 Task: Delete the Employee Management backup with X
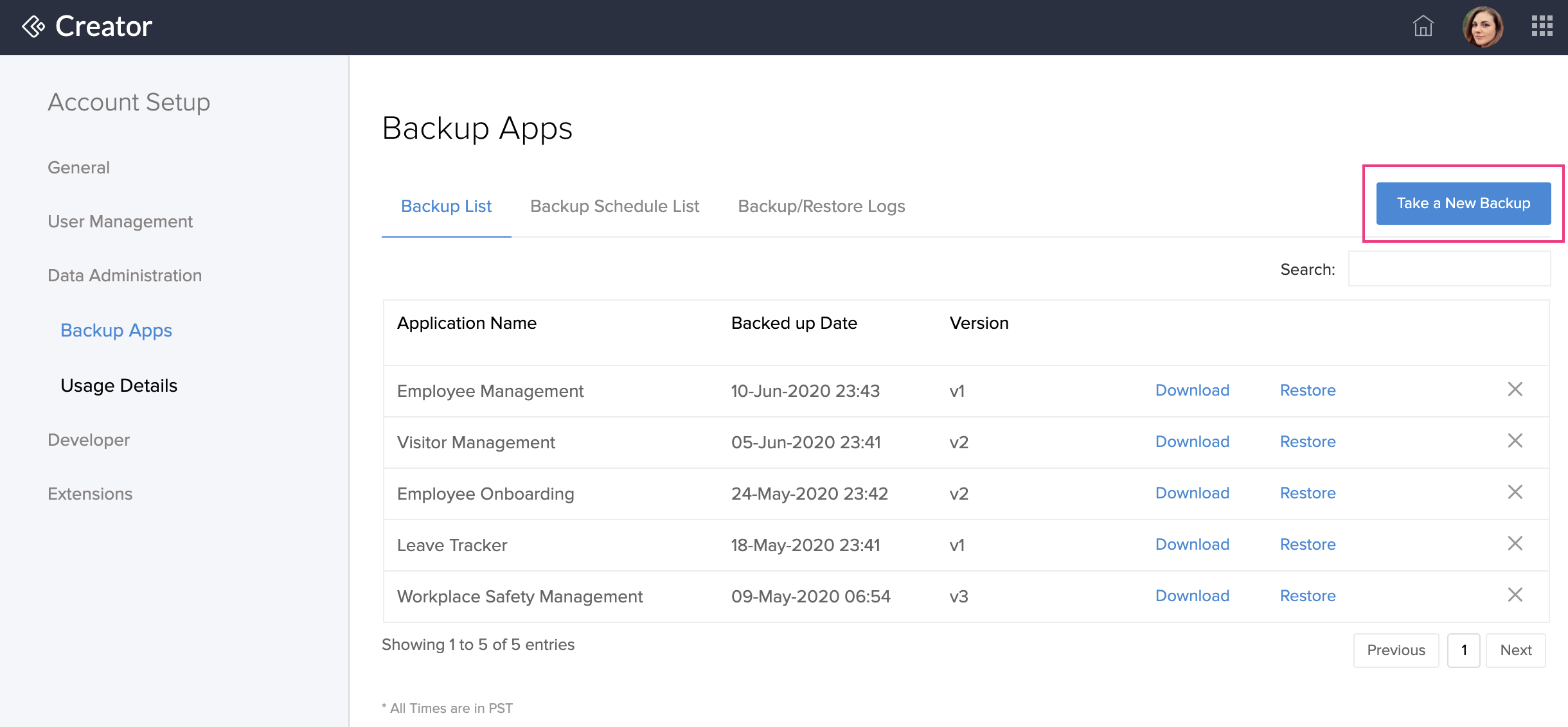click(1515, 389)
